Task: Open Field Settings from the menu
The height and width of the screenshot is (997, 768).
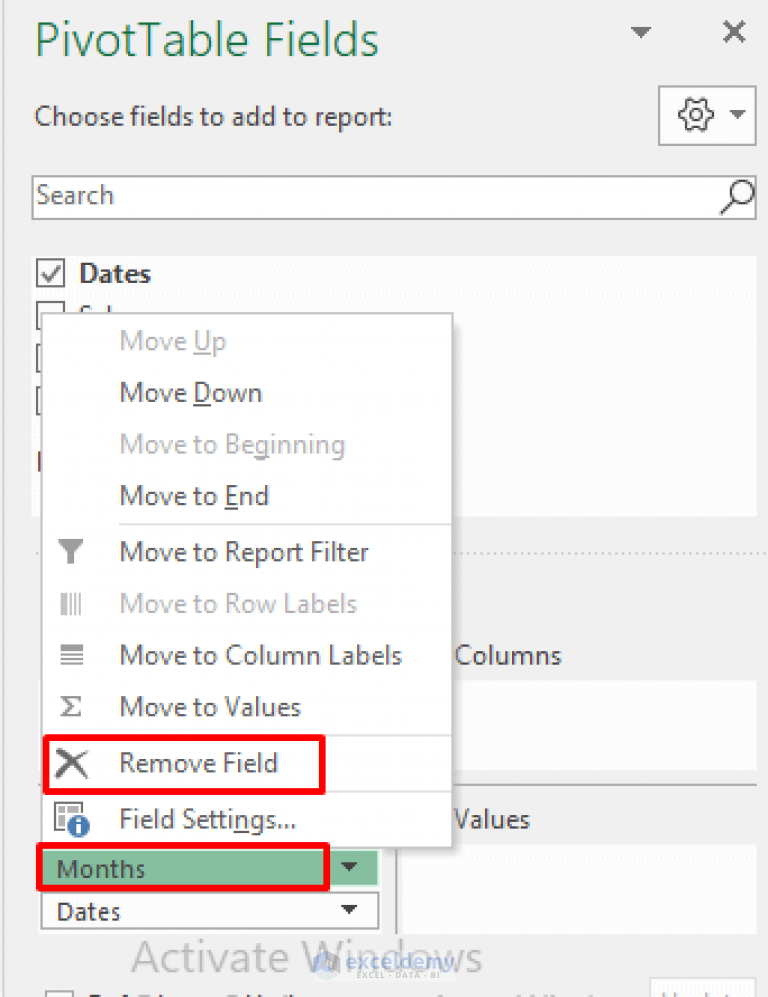Action: (x=208, y=818)
